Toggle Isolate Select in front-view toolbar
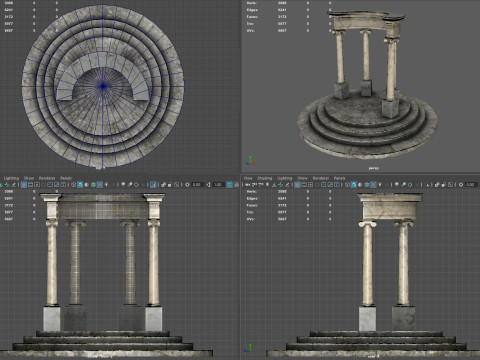 click(x=153, y=184)
